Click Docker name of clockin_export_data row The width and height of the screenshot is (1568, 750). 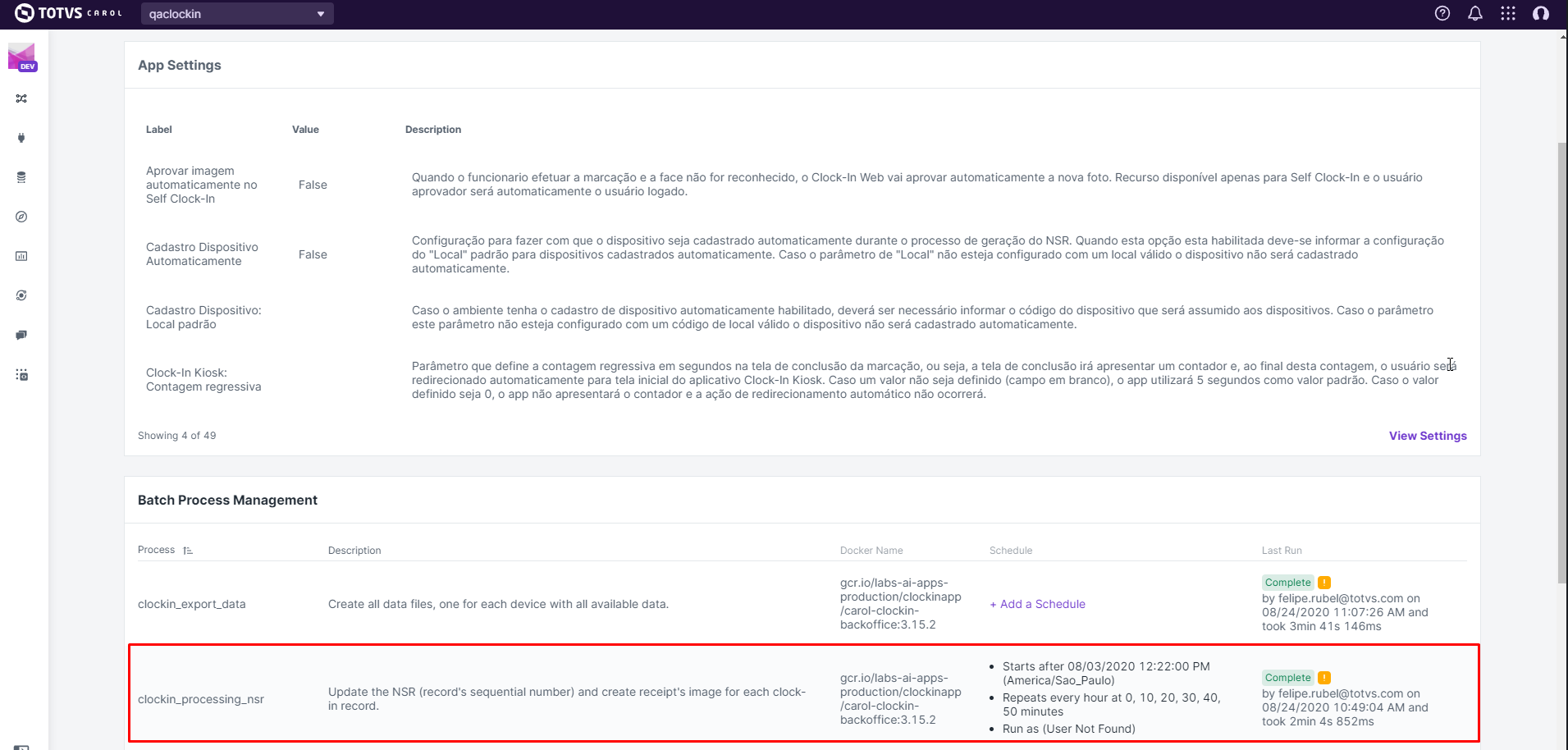click(x=900, y=604)
